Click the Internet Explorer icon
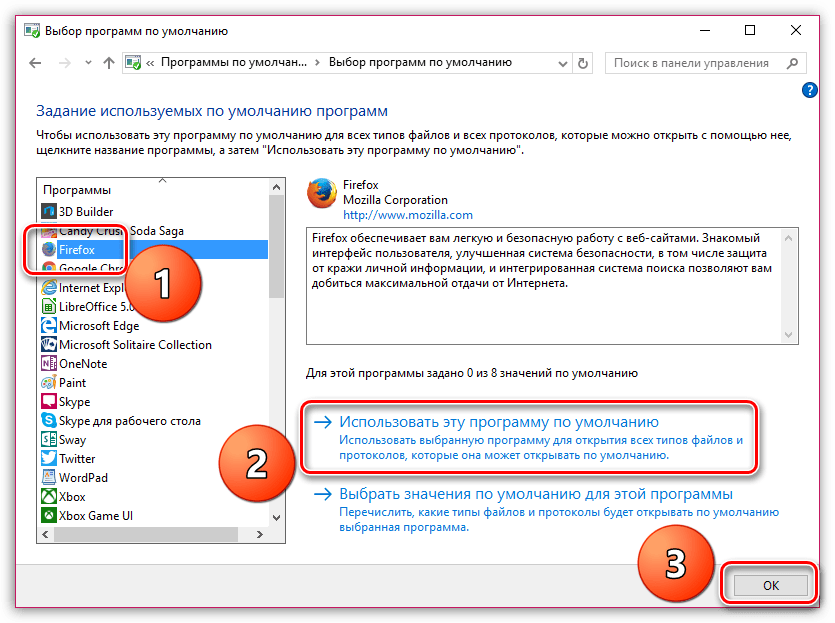Image resolution: width=835 pixels, height=623 pixels. pos(49,288)
